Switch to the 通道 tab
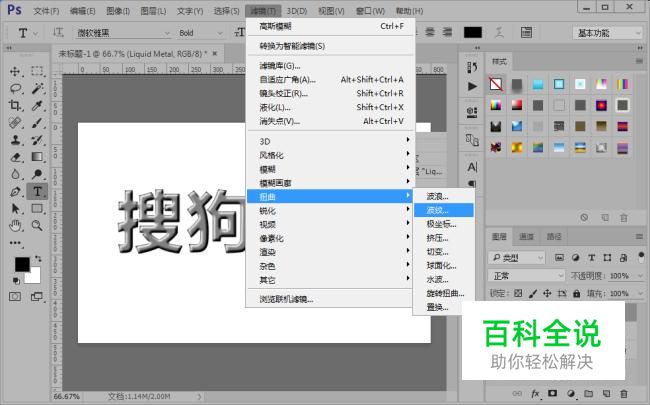The width and height of the screenshot is (650, 405). pyautogui.click(x=526, y=236)
